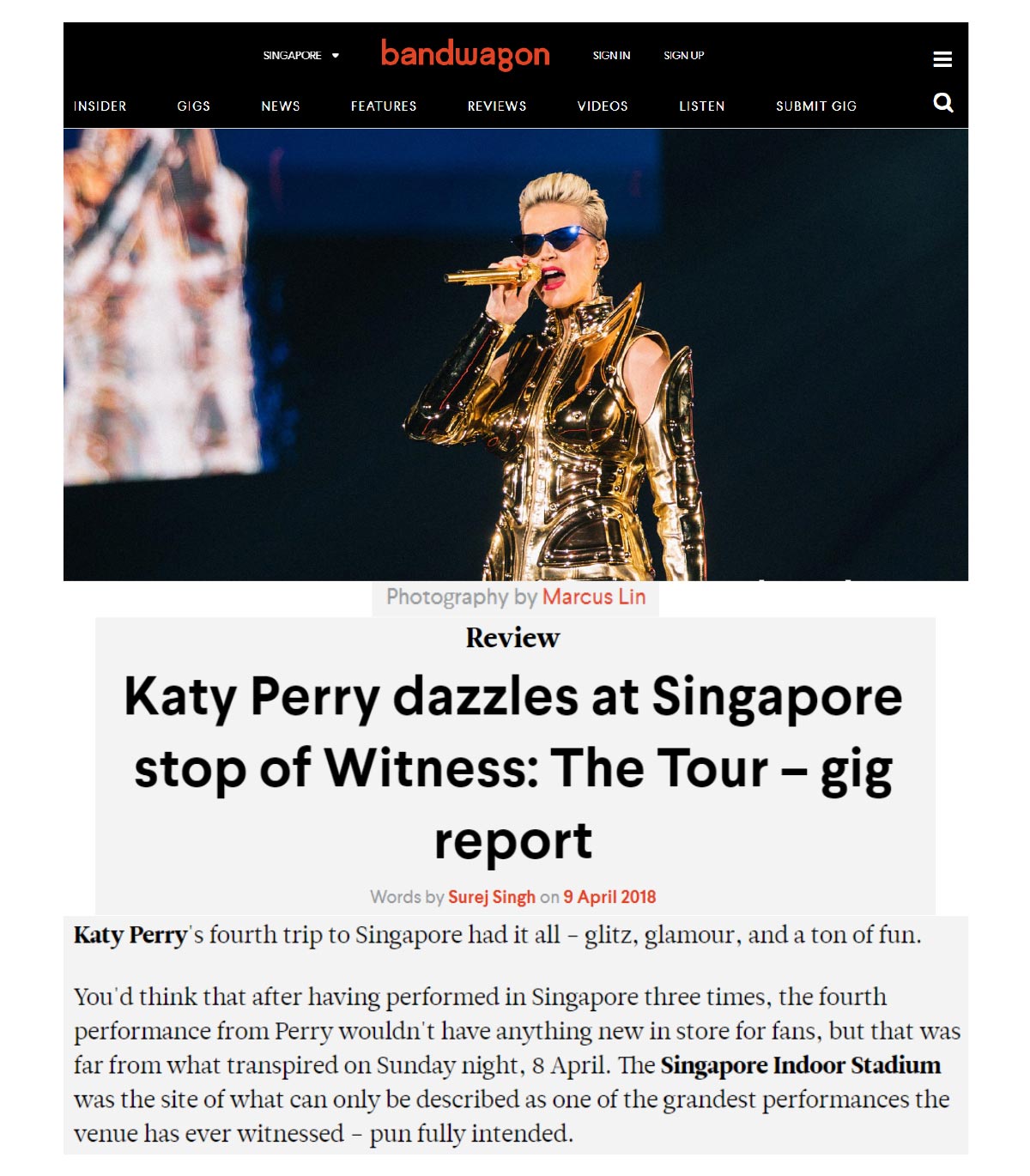Expand the Singapore region dropdown arrow
1030x1176 pixels.
pos(336,56)
